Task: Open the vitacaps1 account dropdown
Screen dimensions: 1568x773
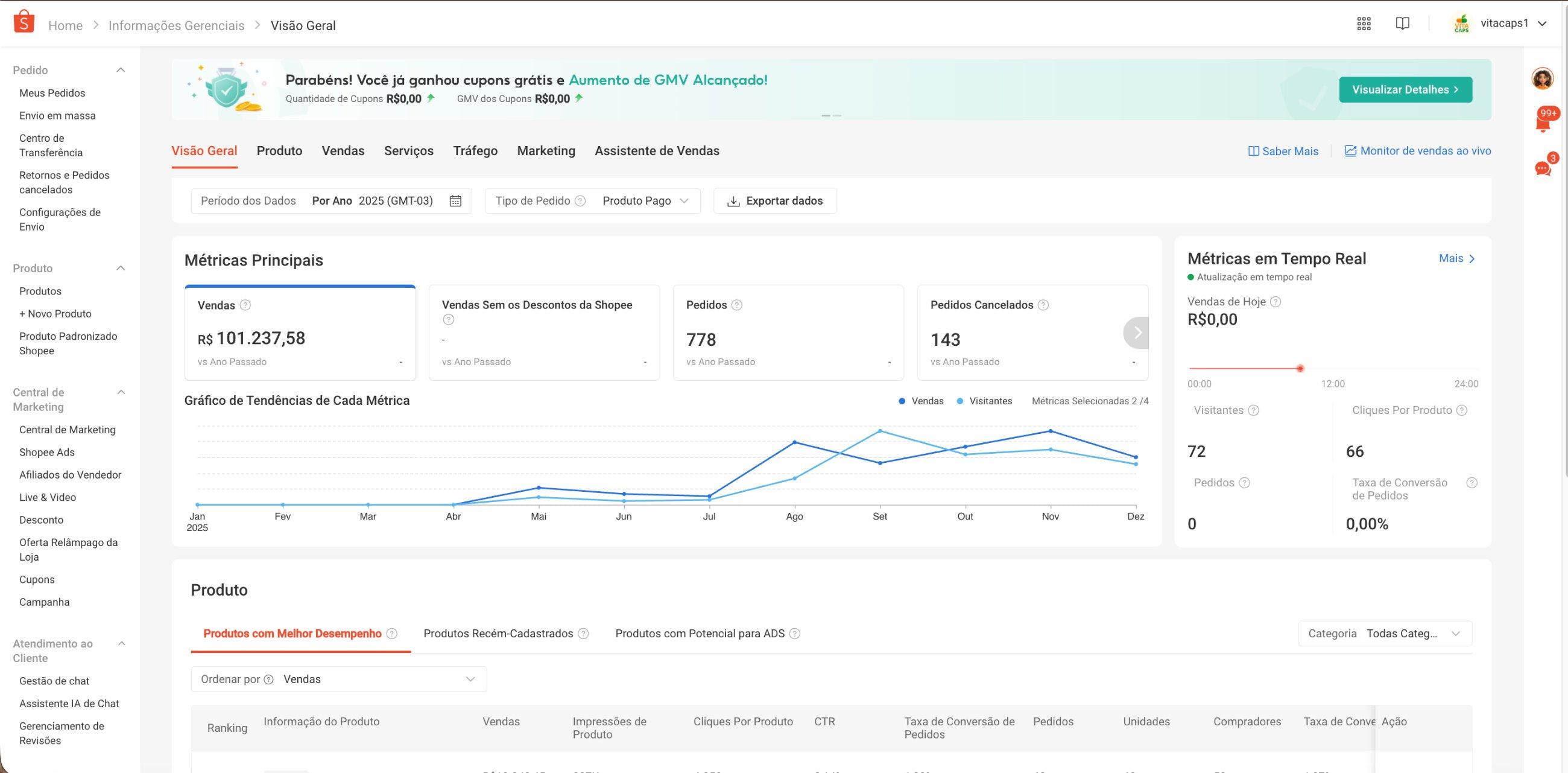Action: tap(1499, 24)
